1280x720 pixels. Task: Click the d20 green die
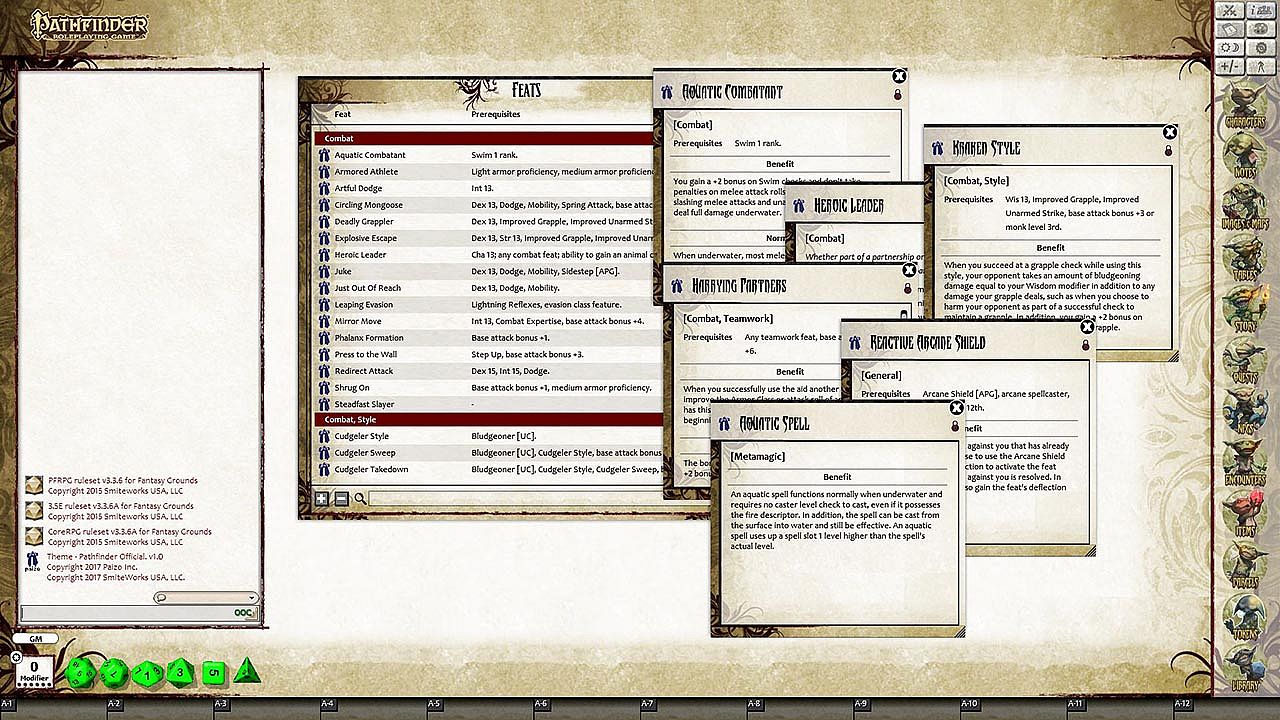click(x=80, y=672)
